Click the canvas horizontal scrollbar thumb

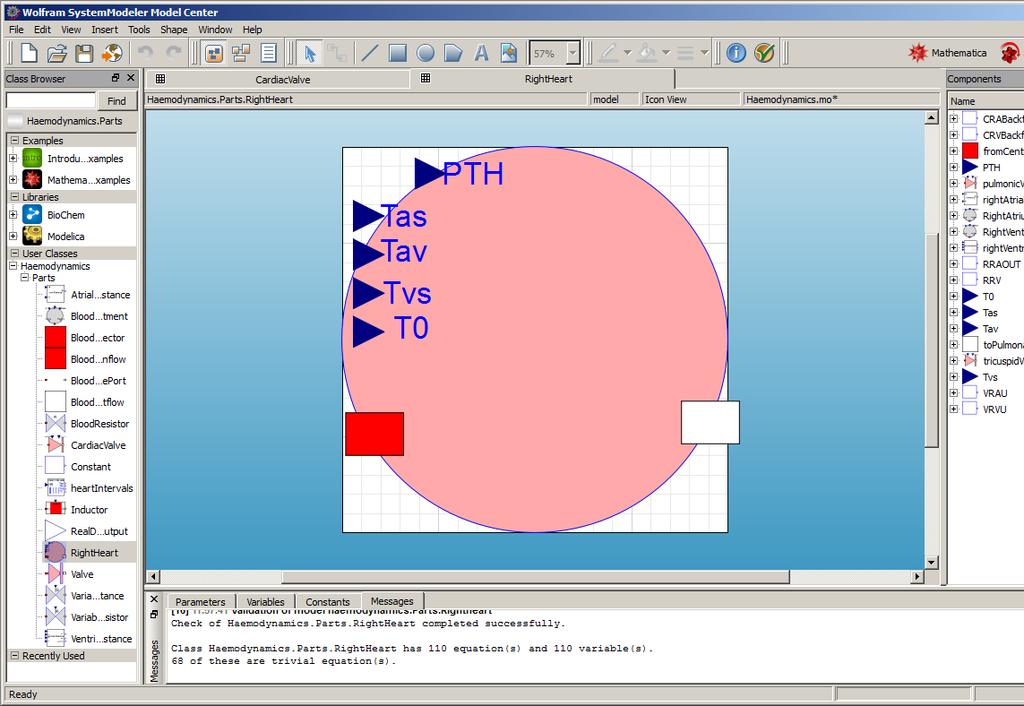click(536, 577)
